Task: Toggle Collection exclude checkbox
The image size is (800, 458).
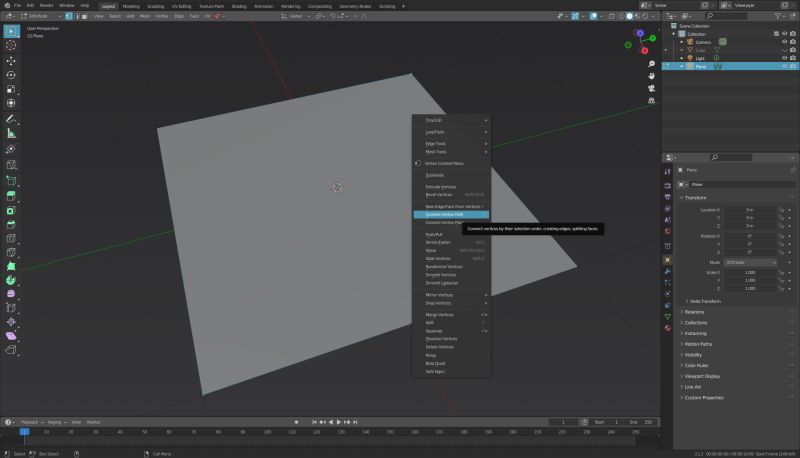Action: (777, 34)
